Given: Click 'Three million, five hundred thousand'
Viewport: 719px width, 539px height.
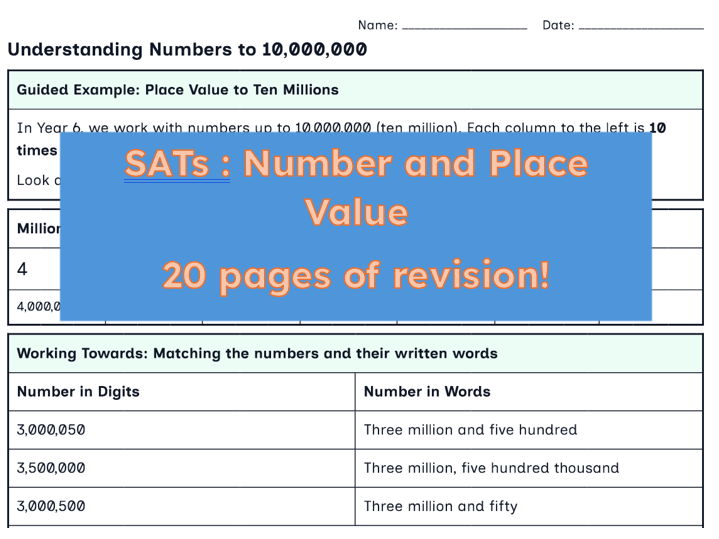Looking at the screenshot, I should [491, 468].
